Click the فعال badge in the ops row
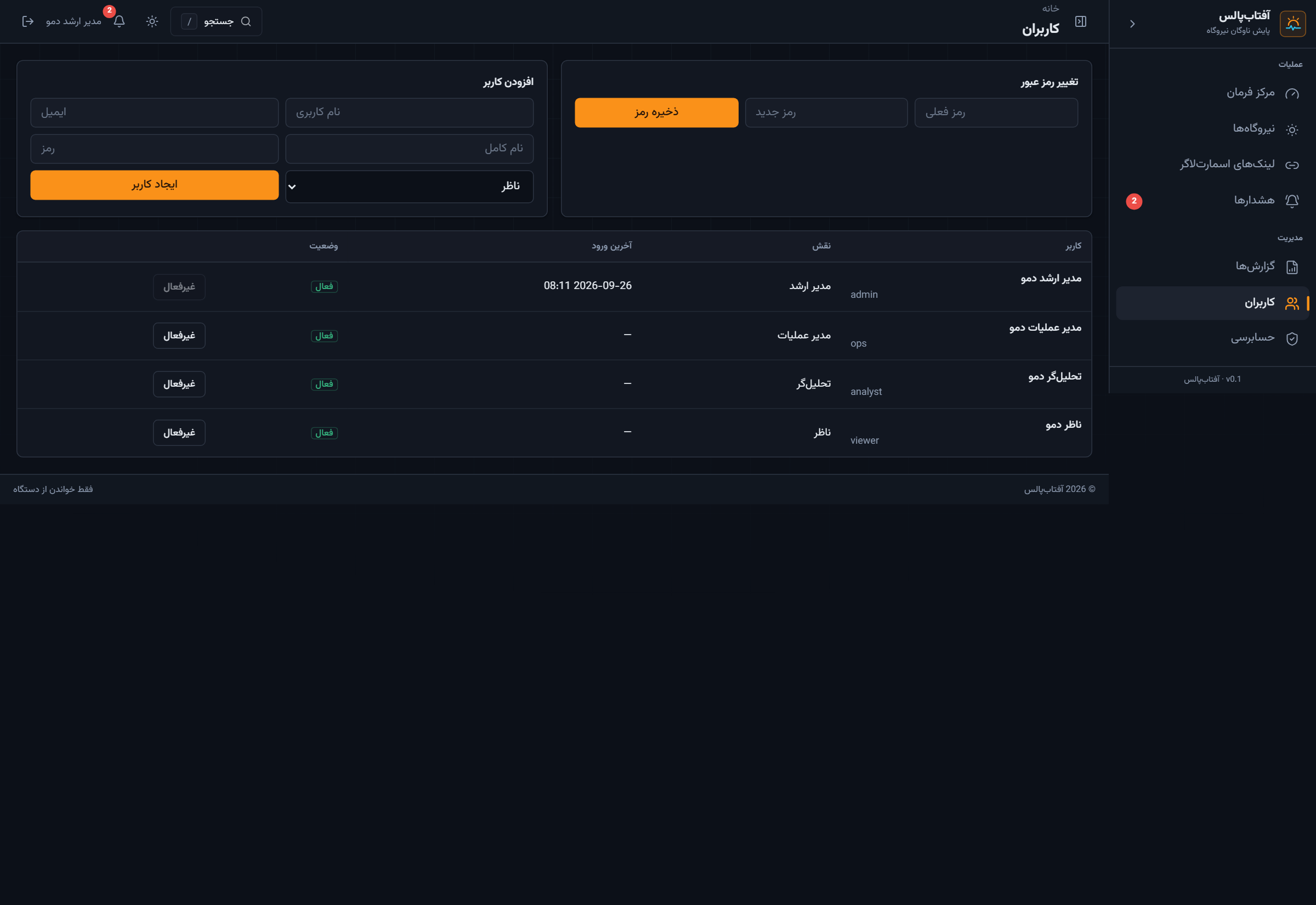The height and width of the screenshot is (905, 1316). click(324, 336)
